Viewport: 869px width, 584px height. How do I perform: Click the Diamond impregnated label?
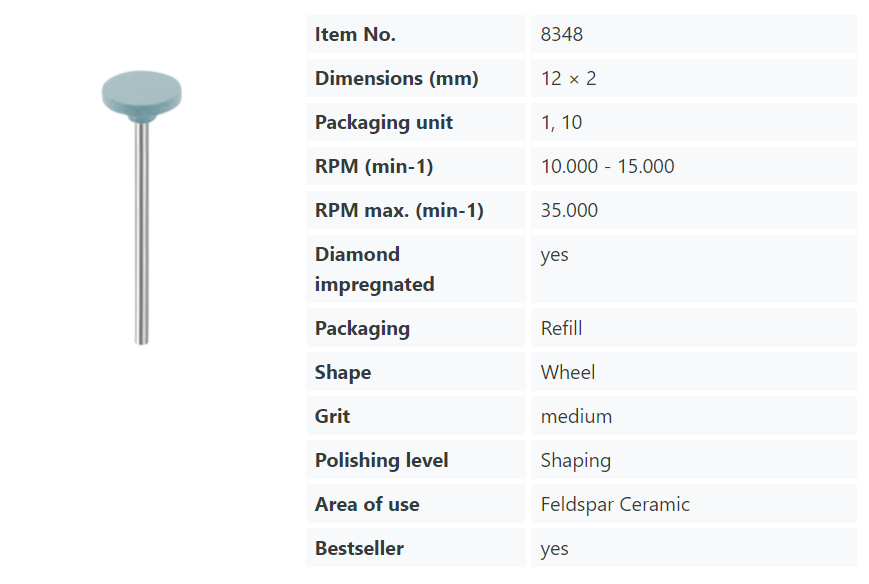374,269
